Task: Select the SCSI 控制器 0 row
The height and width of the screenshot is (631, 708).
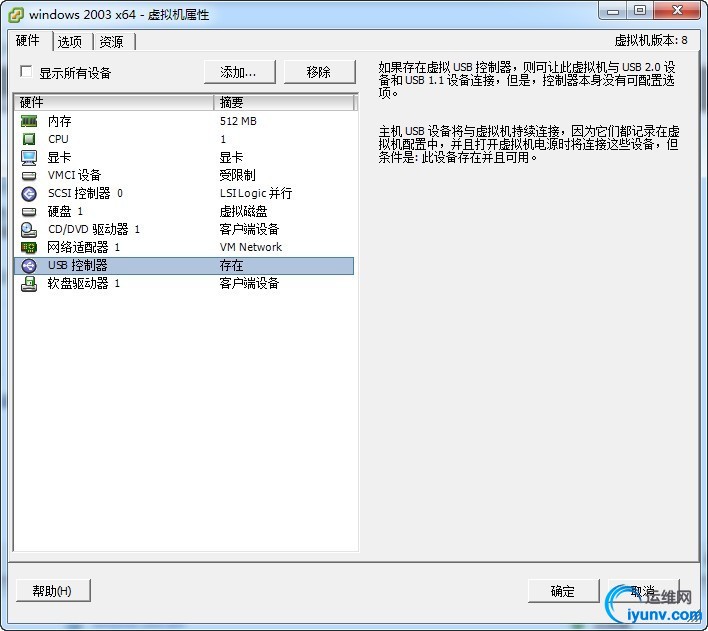Action: coord(184,193)
